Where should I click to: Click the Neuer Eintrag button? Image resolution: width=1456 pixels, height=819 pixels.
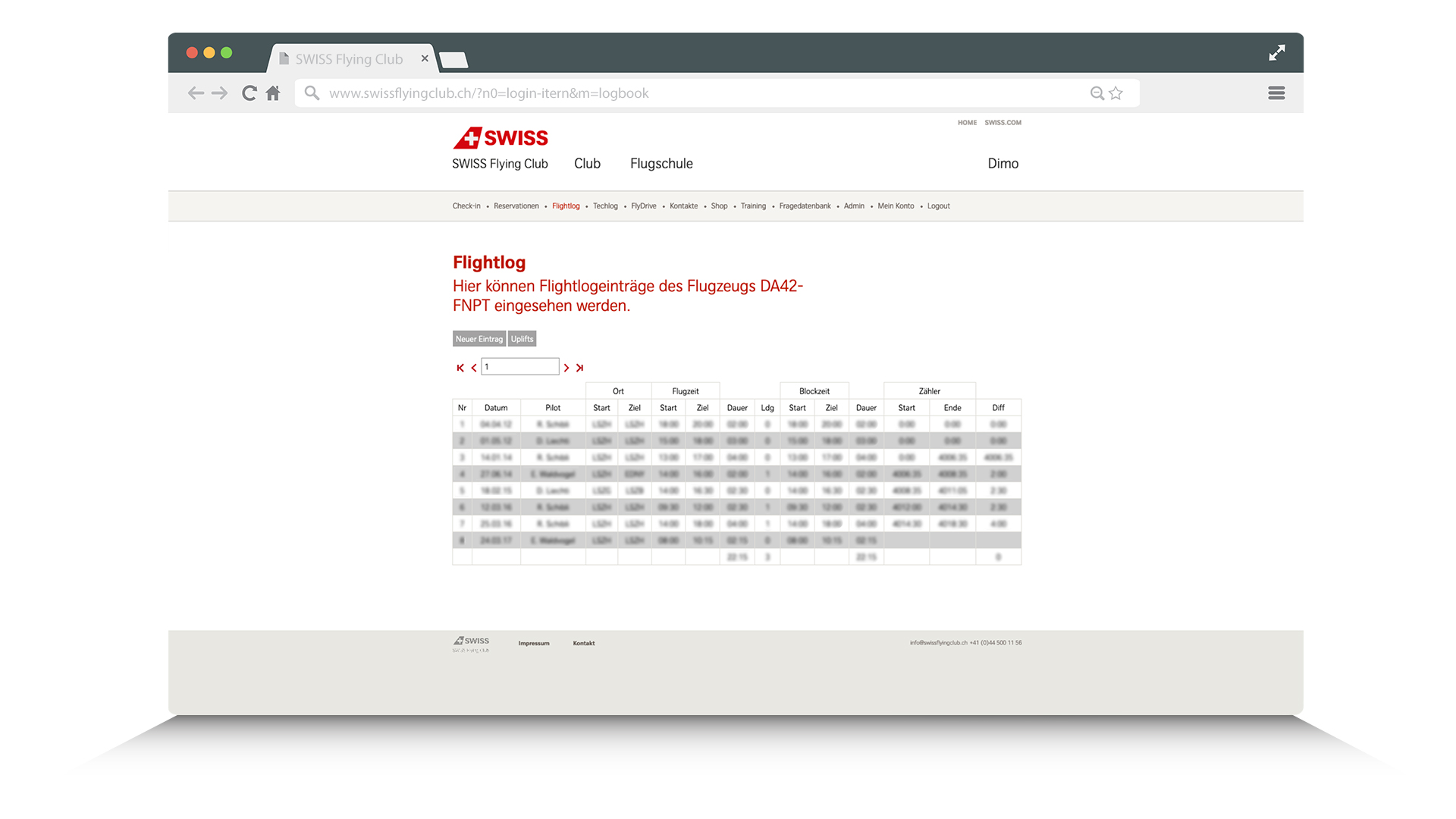coord(479,338)
